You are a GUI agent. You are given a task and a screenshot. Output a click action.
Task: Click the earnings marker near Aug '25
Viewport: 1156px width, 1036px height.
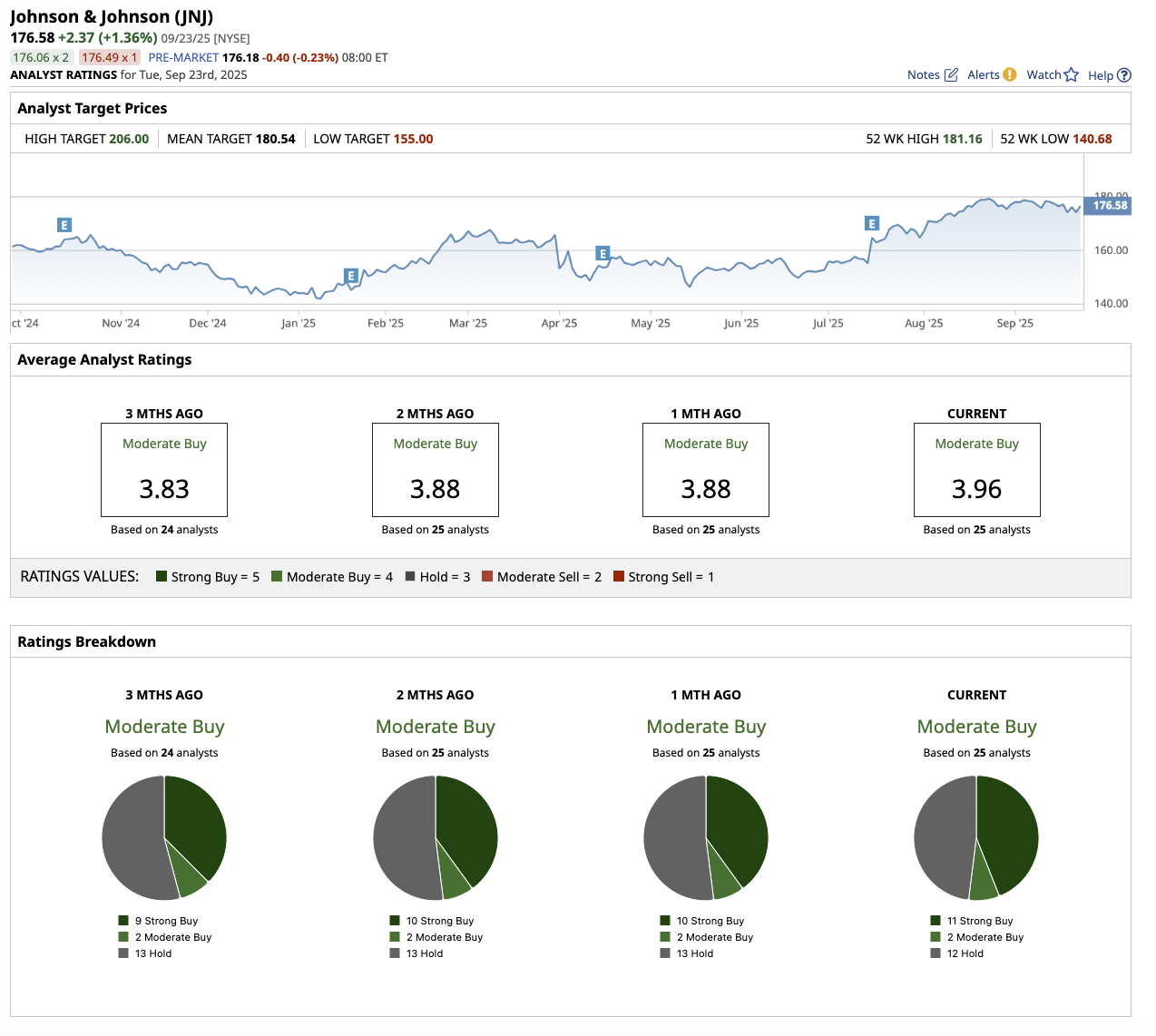872,223
